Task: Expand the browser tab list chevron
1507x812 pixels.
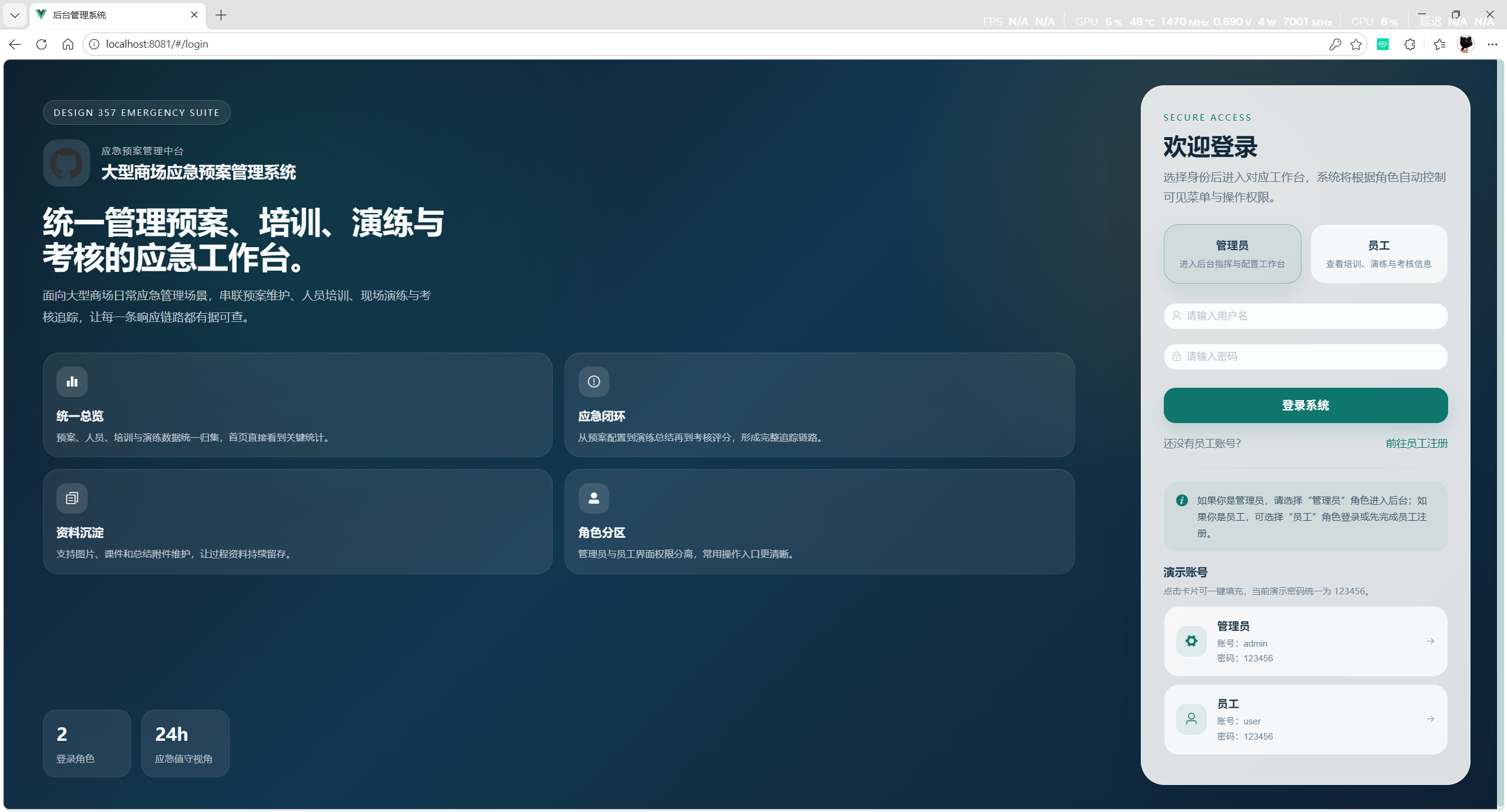Action: pos(15,15)
